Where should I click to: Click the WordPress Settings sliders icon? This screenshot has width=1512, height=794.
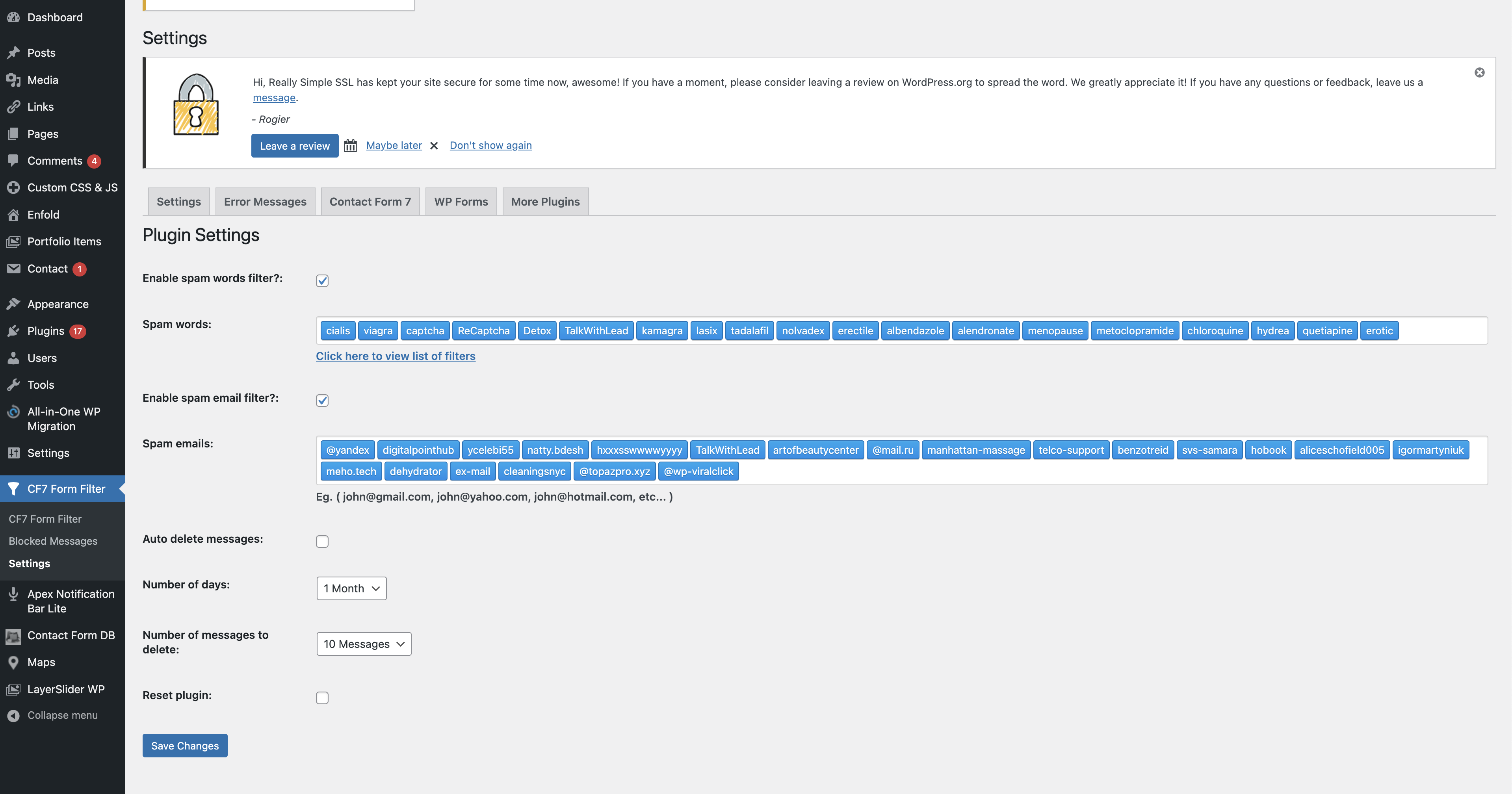tap(13, 453)
